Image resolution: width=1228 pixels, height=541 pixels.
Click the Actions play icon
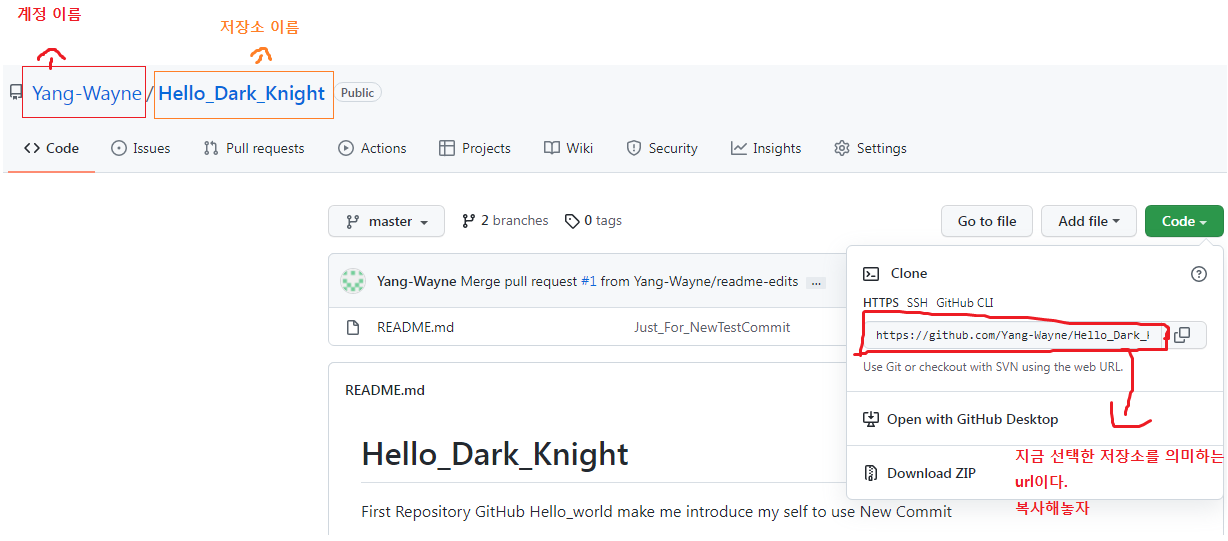click(x=346, y=148)
